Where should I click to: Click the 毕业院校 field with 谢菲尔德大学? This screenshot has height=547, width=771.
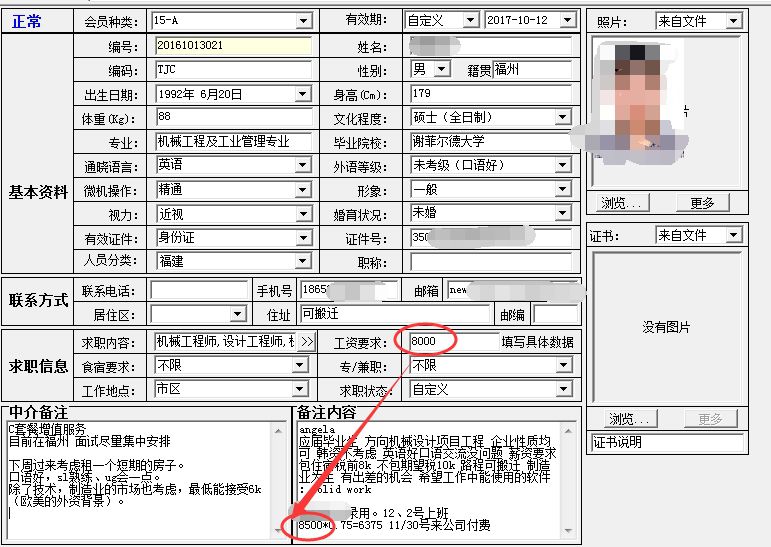tap(491, 142)
